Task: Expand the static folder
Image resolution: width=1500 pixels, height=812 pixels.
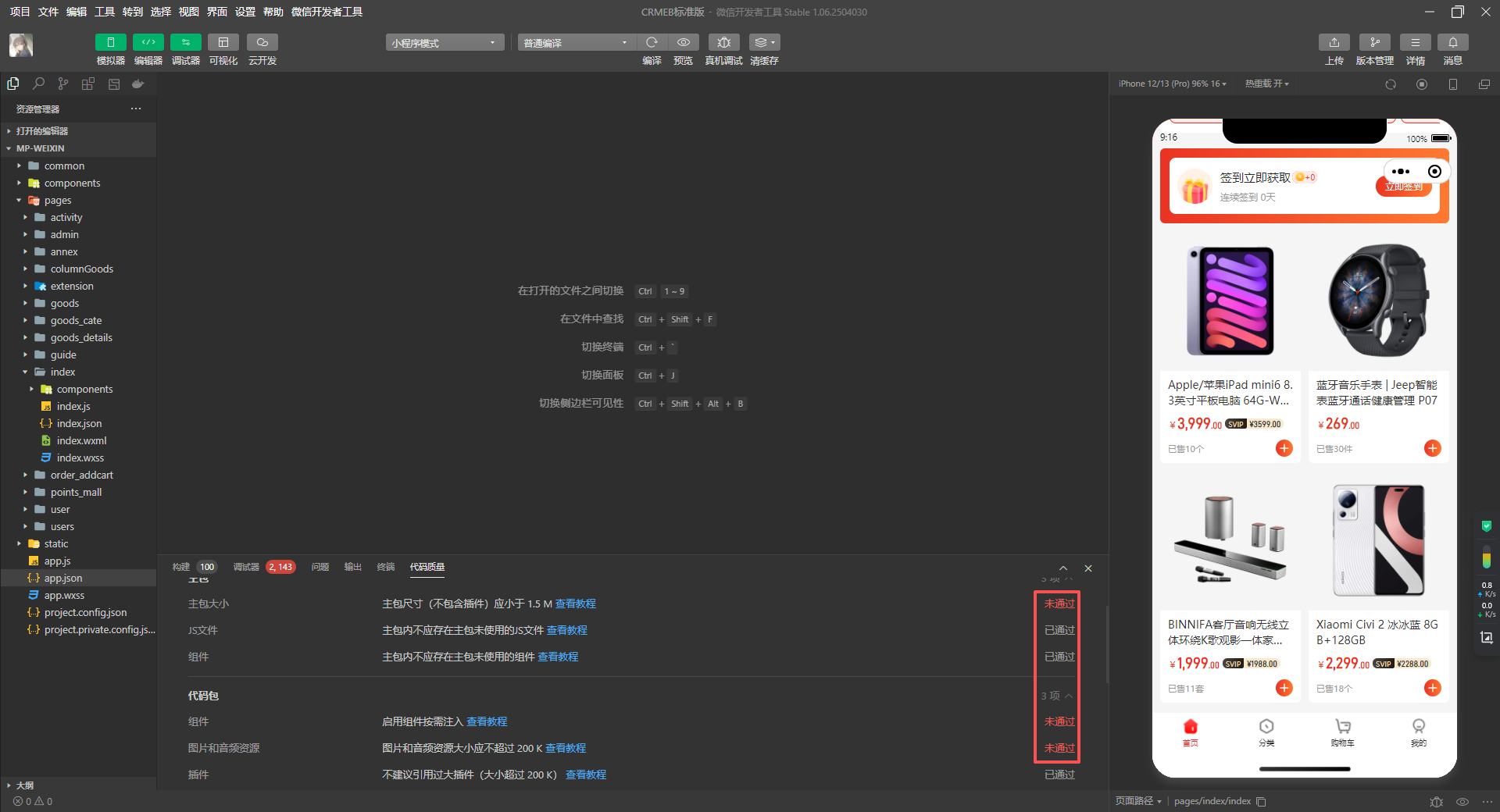Action: 78,543
